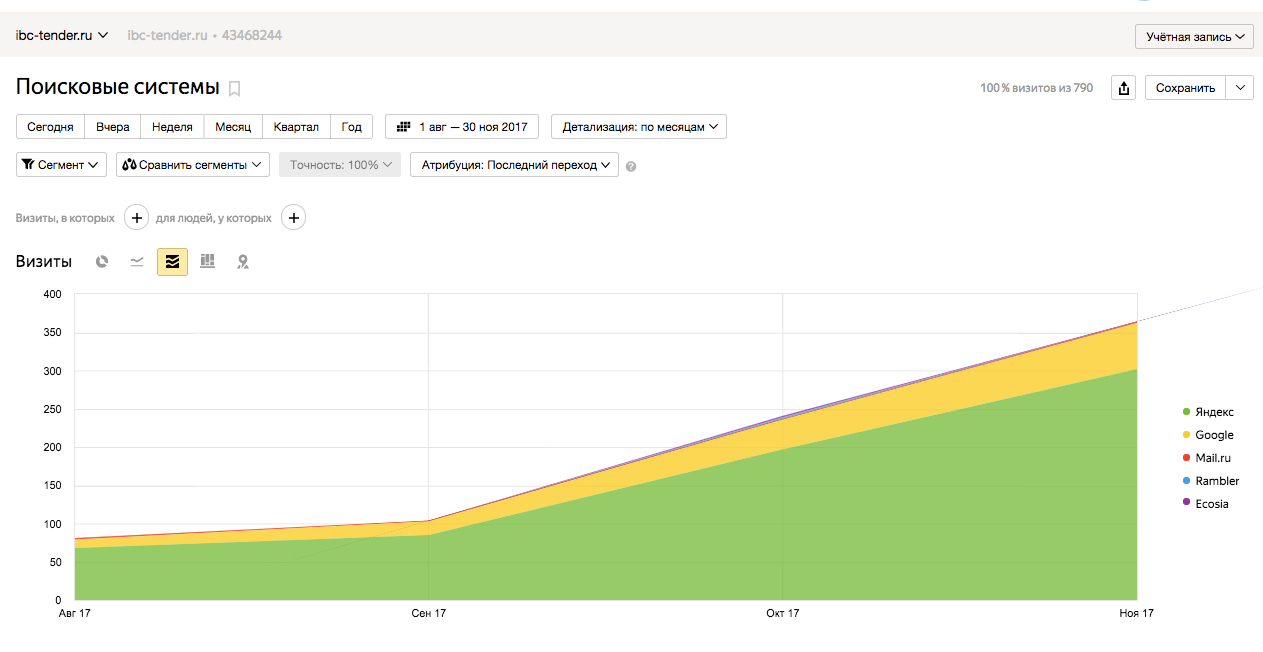Toggle the Mail.ru series in legend
The height and width of the screenshot is (652, 1263).
tap(1213, 458)
